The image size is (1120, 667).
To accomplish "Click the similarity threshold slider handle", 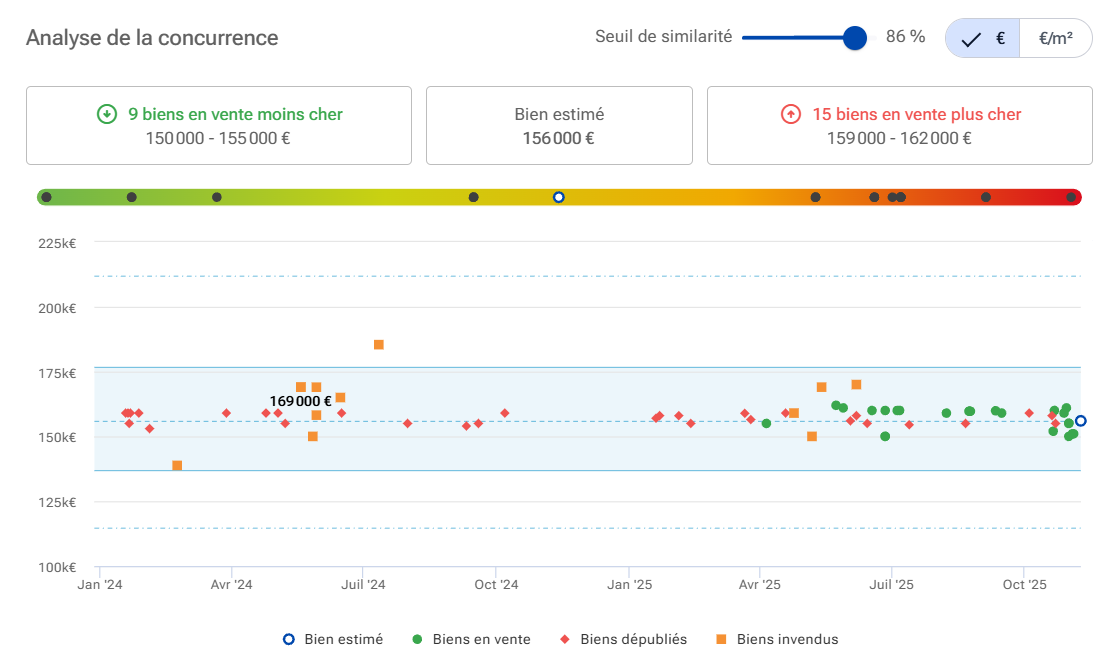I will point(854,38).
